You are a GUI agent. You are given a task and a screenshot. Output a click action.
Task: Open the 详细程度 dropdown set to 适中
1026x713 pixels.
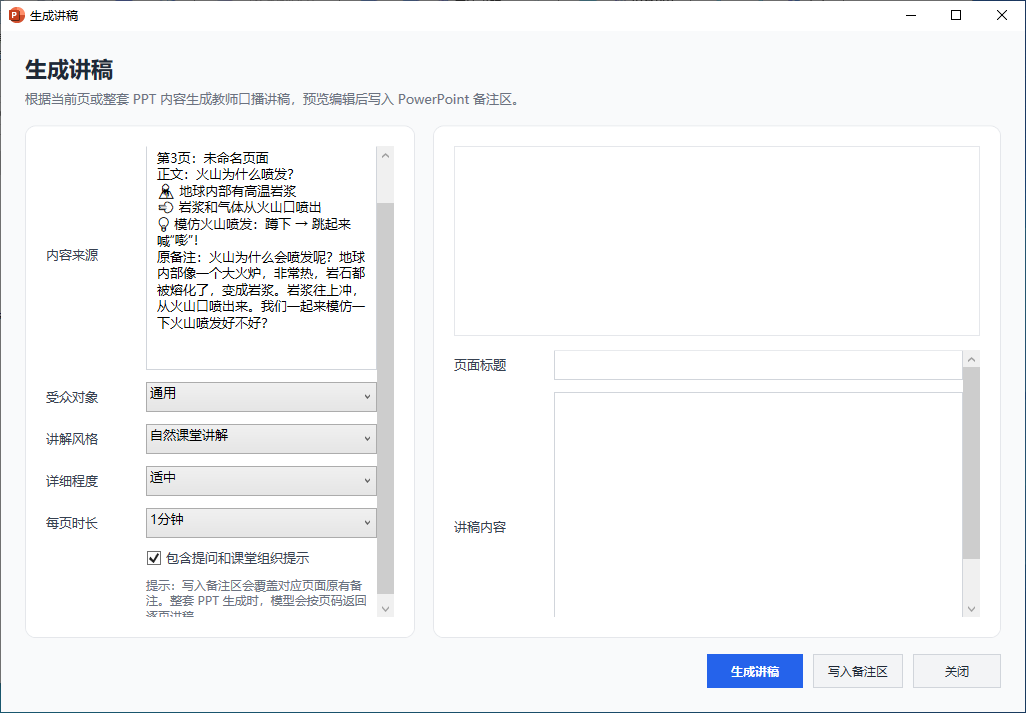pos(261,481)
